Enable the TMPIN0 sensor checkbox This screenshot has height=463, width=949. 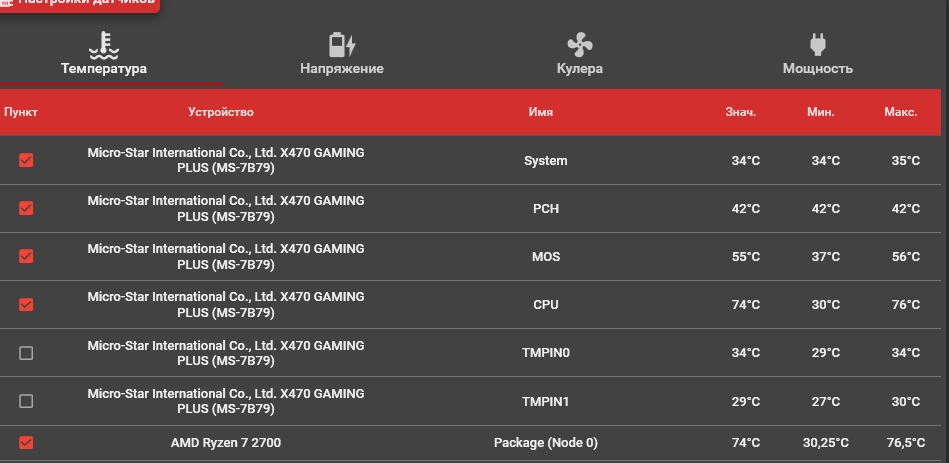(x=26, y=353)
